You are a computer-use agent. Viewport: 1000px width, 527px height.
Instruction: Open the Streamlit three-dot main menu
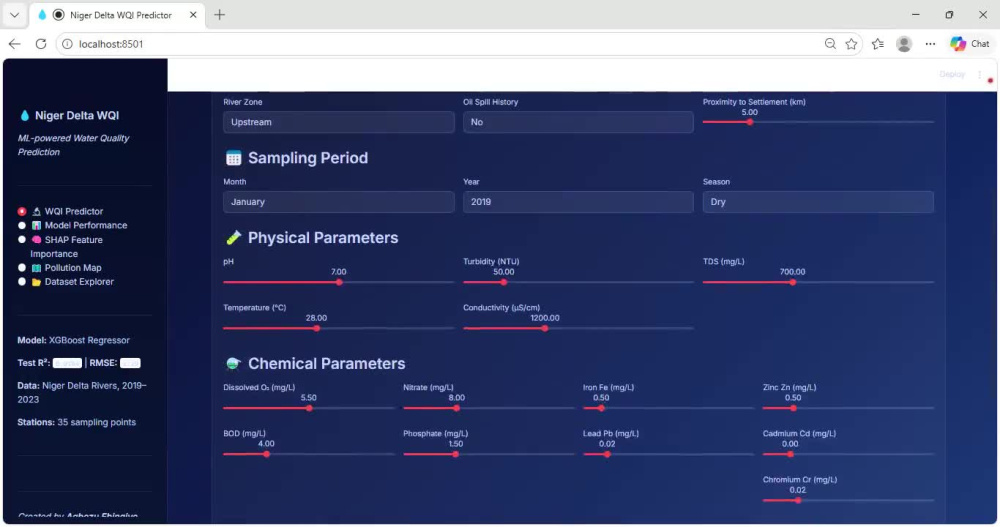click(980, 75)
